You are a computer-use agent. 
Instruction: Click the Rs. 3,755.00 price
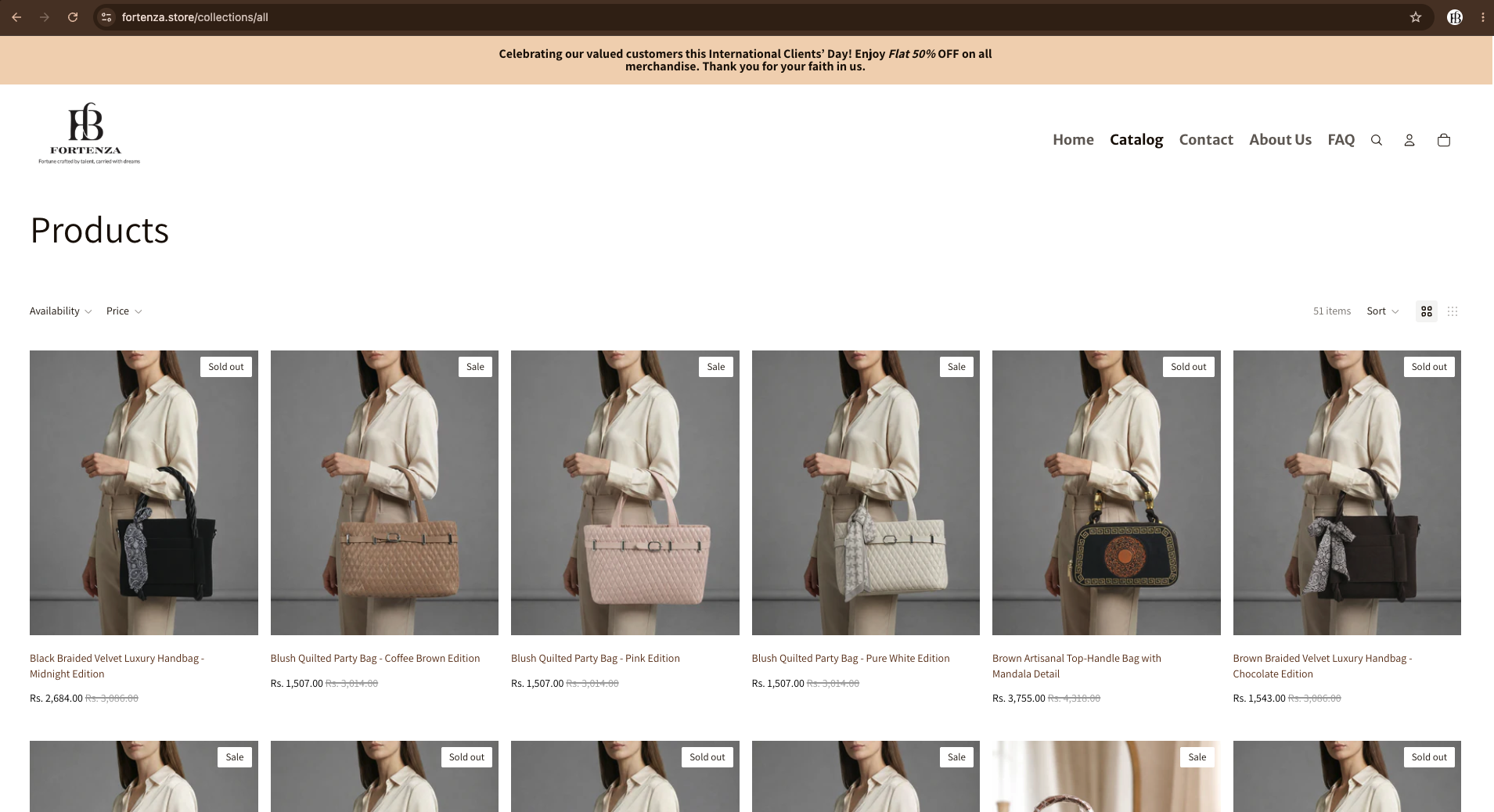[1019, 699]
